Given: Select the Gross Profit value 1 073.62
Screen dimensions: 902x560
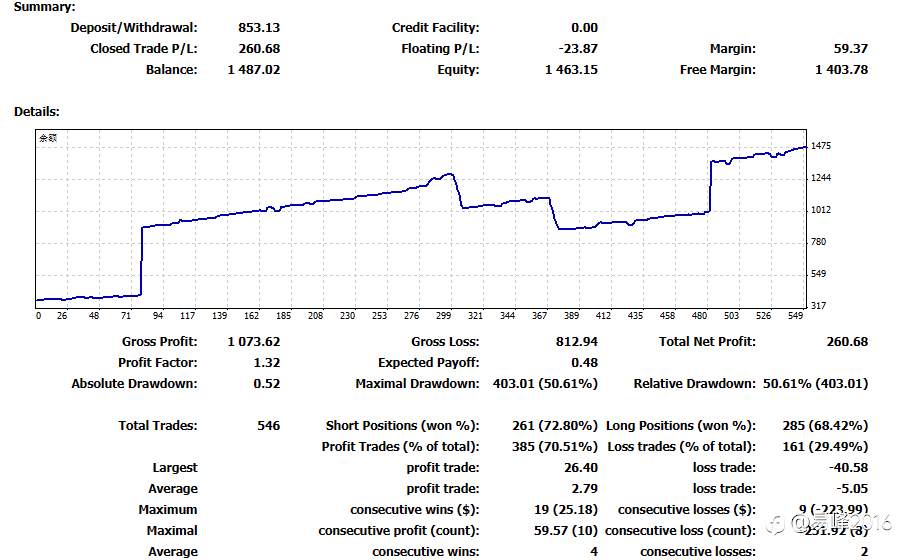Looking at the screenshot, I should (254, 342).
